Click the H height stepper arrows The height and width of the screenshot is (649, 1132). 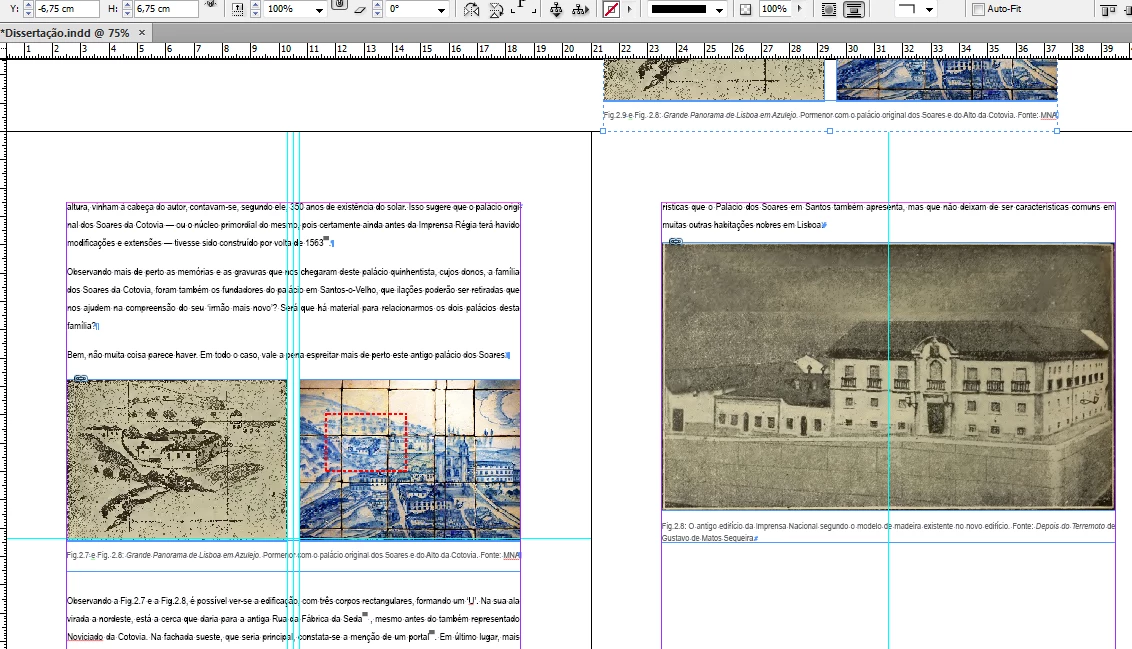click(x=127, y=9)
